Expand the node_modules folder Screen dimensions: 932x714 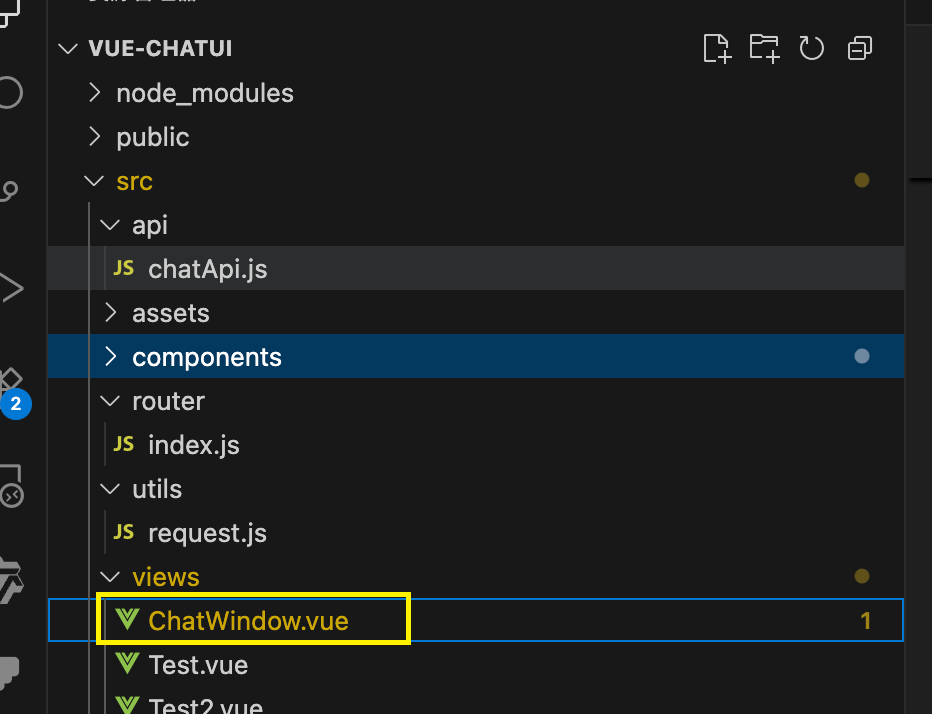(95, 93)
